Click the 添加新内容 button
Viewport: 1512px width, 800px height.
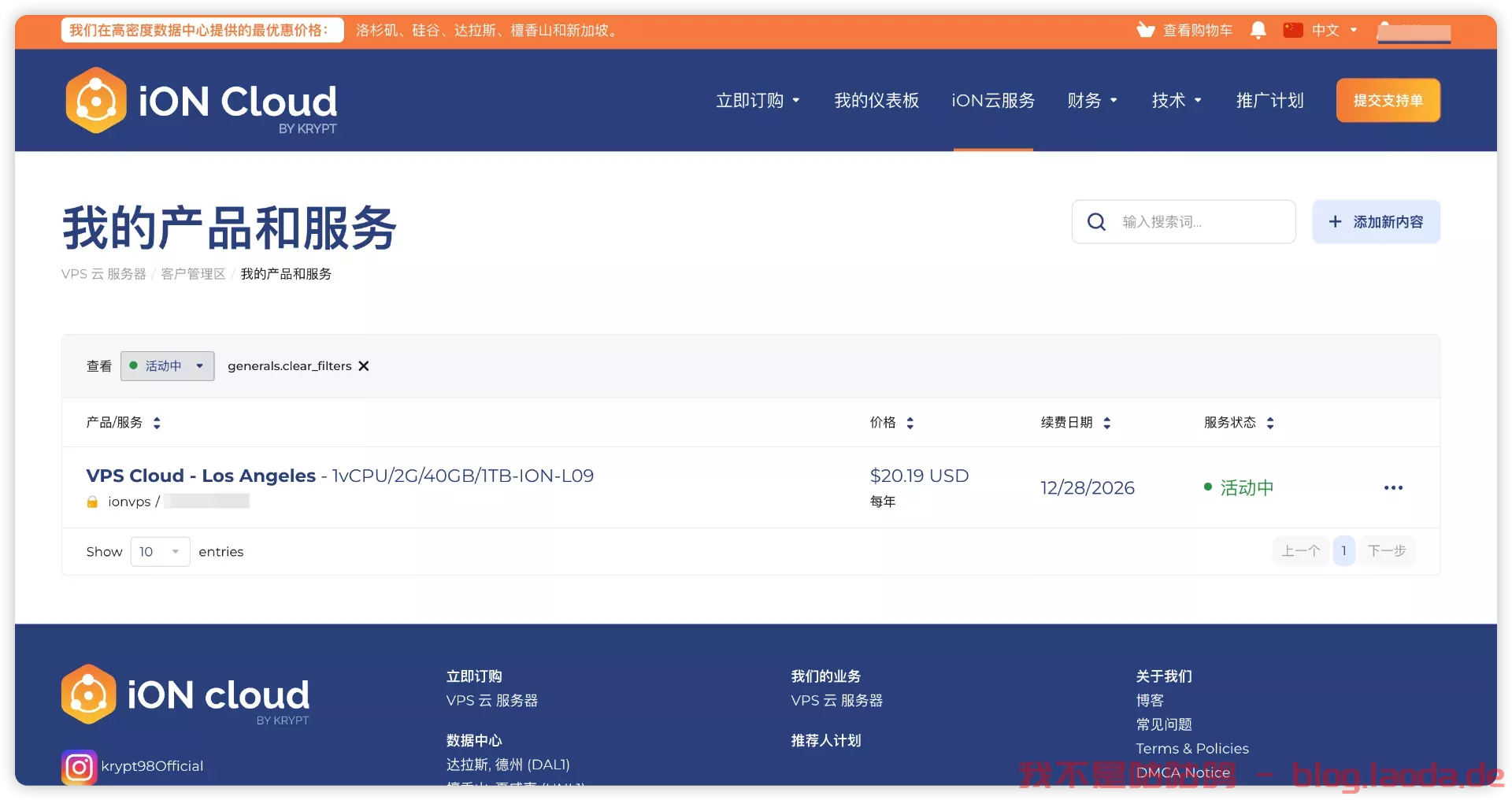[1376, 222]
